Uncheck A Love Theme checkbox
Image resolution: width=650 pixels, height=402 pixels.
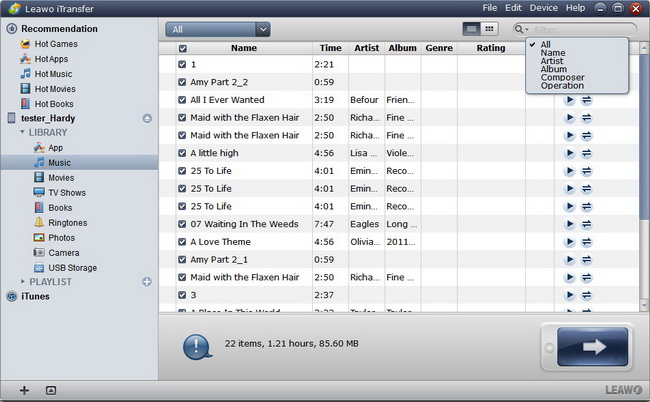[x=182, y=242]
